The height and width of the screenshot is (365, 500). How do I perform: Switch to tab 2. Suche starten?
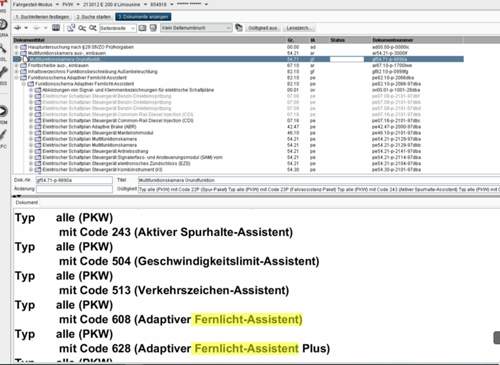pos(93,17)
